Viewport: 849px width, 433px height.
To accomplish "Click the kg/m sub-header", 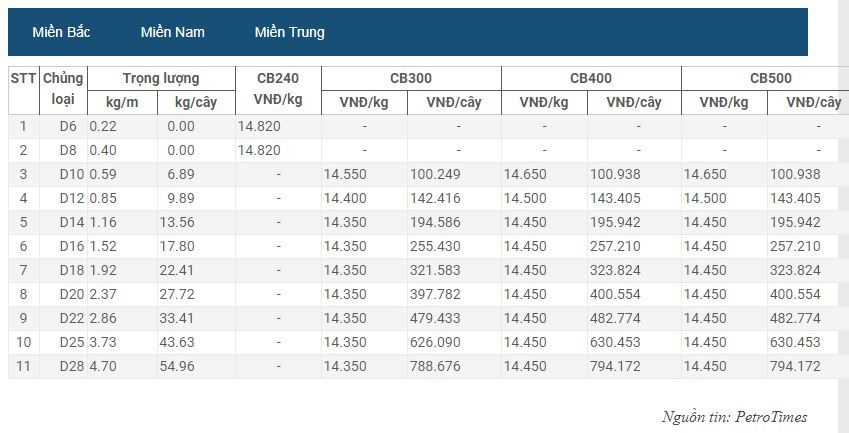I will click(x=122, y=102).
